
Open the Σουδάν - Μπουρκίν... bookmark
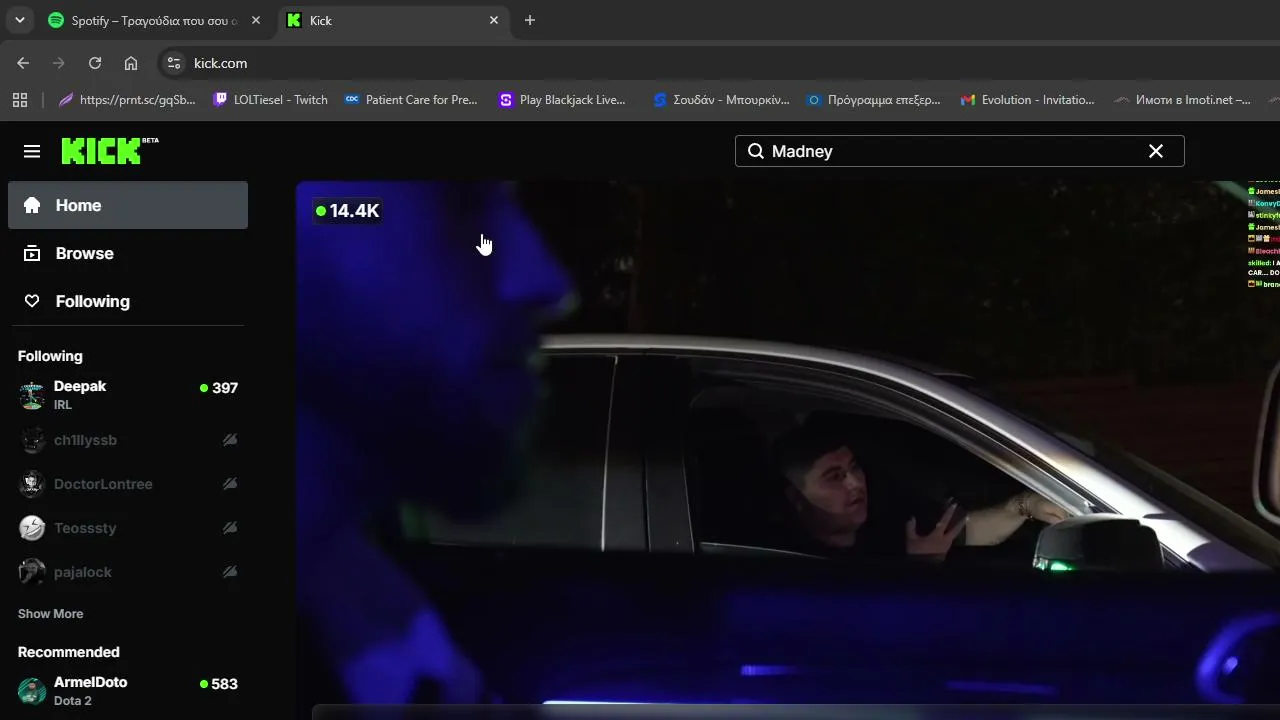click(x=721, y=100)
